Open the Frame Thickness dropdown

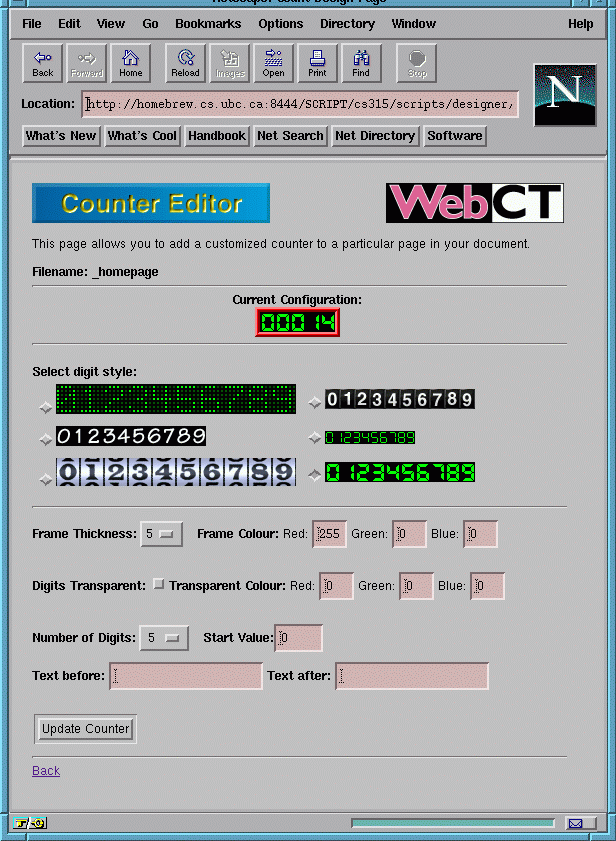click(x=159, y=534)
